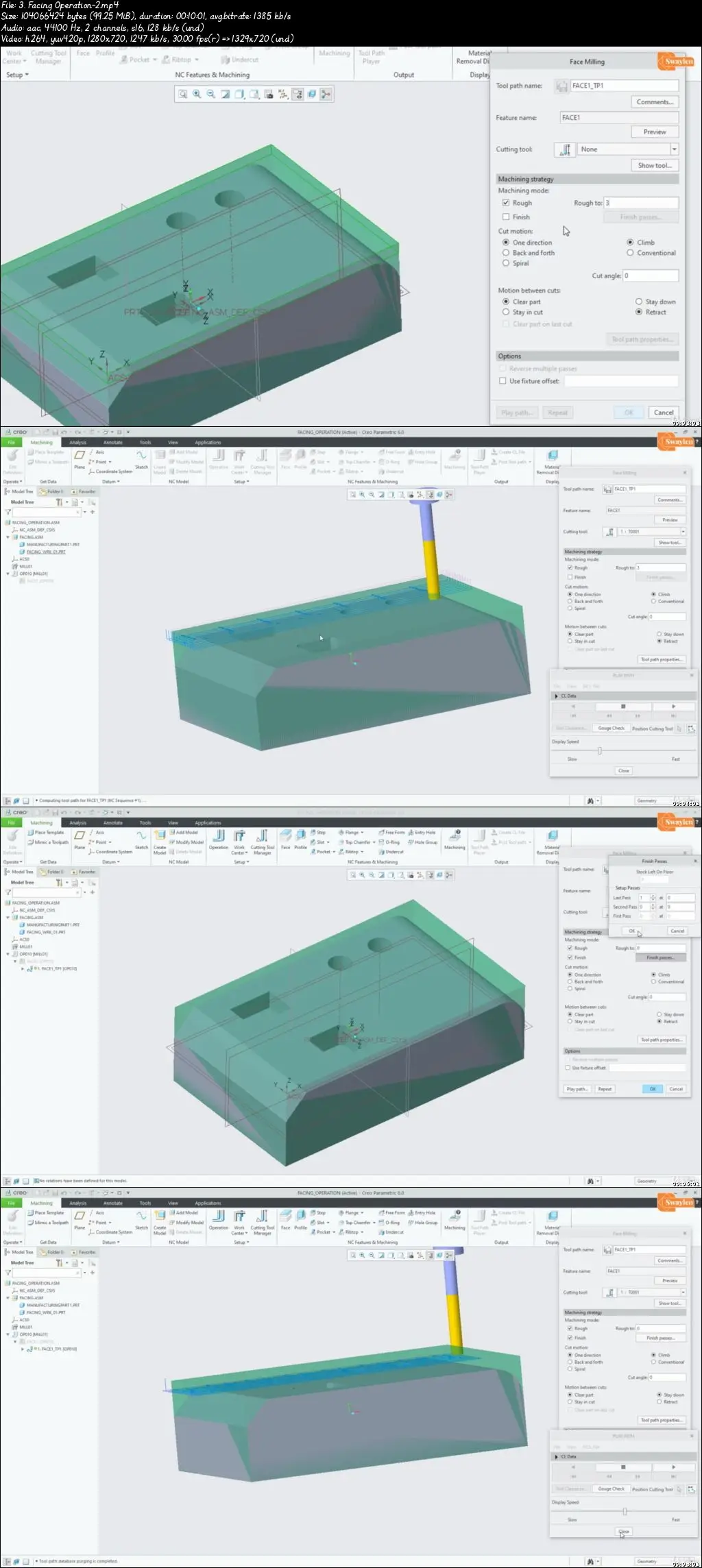Open the Cutting tool None dropdown, top frame
This screenshot has width=702, height=1568.
click(x=675, y=149)
